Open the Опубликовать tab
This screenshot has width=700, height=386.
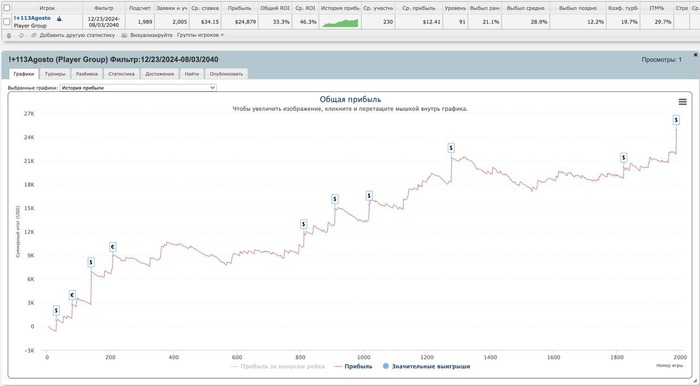click(226, 74)
